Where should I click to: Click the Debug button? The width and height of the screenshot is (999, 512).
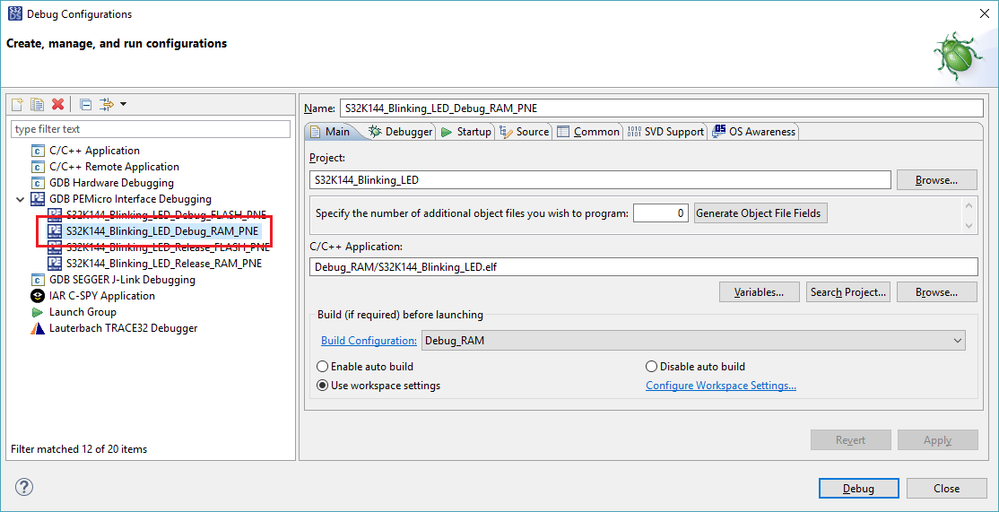(859, 488)
